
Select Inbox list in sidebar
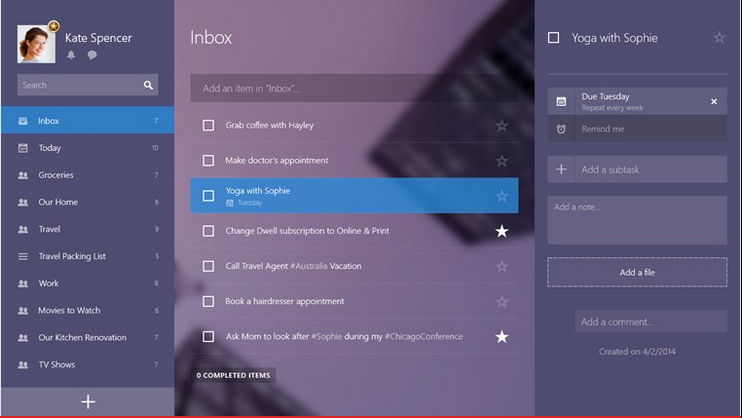click(88, 121)
